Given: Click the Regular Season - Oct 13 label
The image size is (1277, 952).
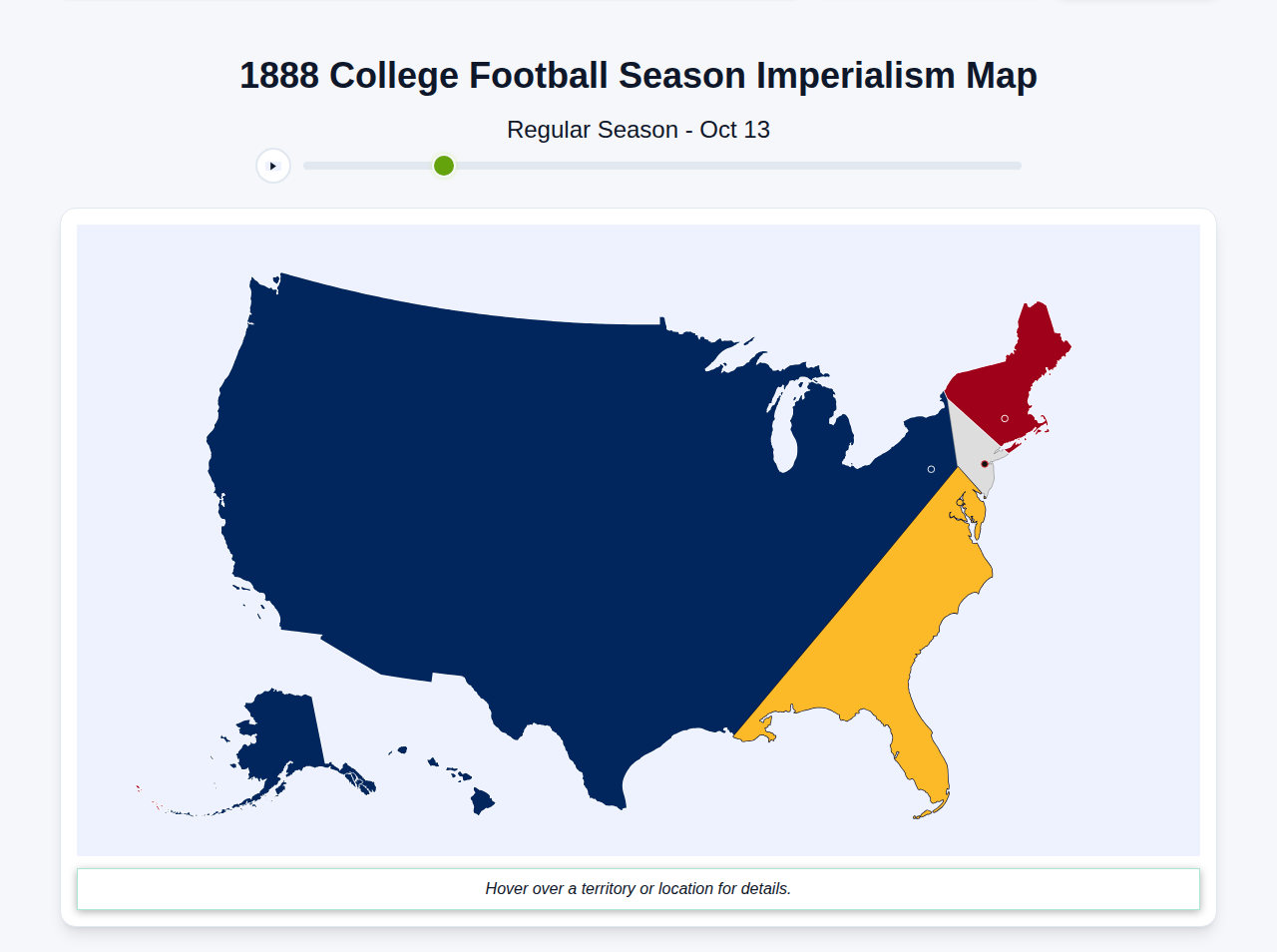Looking at the screenshot, I should 638,130.
